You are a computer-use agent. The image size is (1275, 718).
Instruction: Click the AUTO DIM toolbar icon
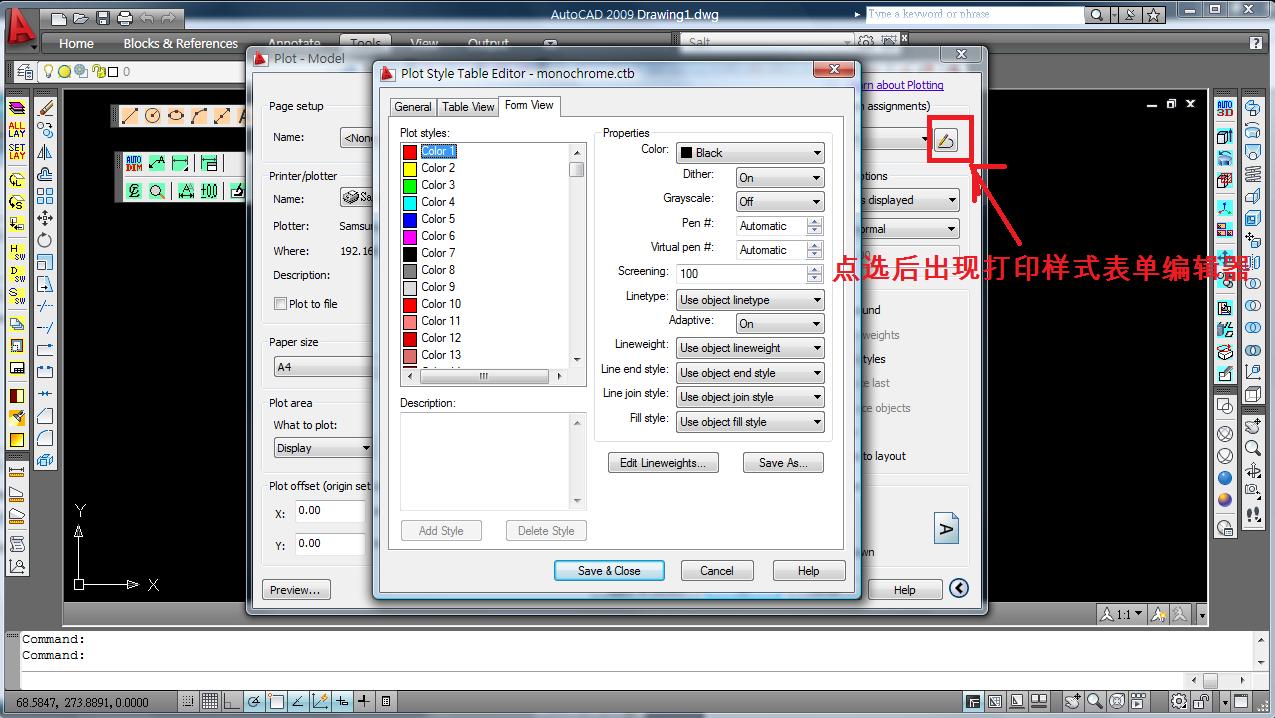point(134,162)
